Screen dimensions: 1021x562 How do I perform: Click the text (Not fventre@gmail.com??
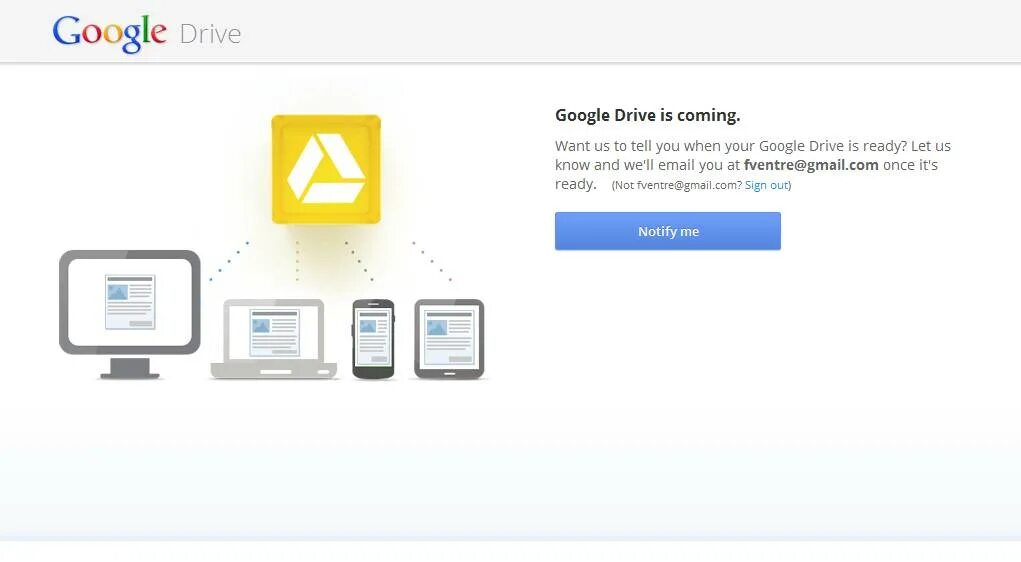[677, 185]
